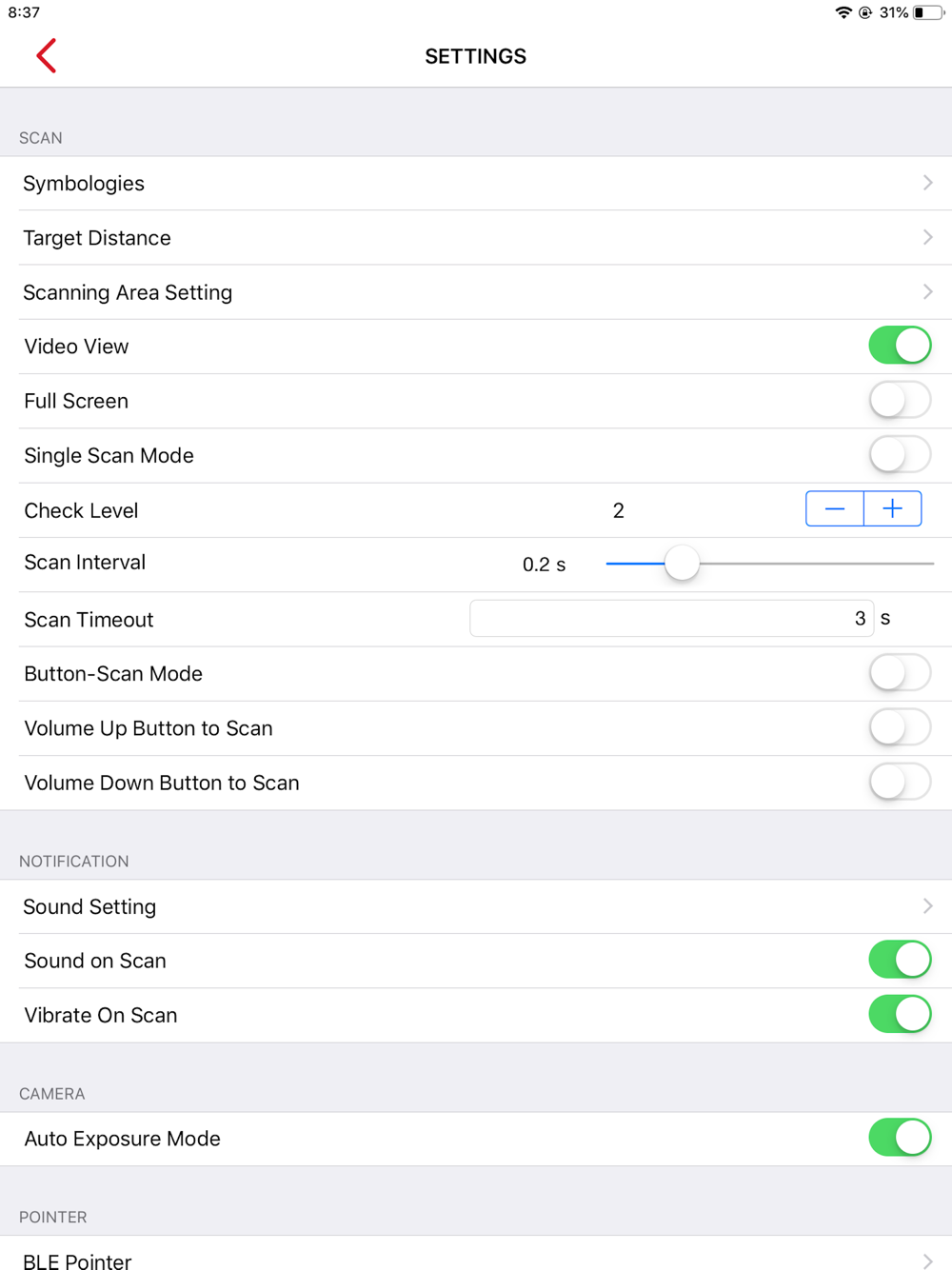The height and width of the screenshot is (1270, 952).
Task: Turn off Video View switch
Action: click(x=900, y=346)
